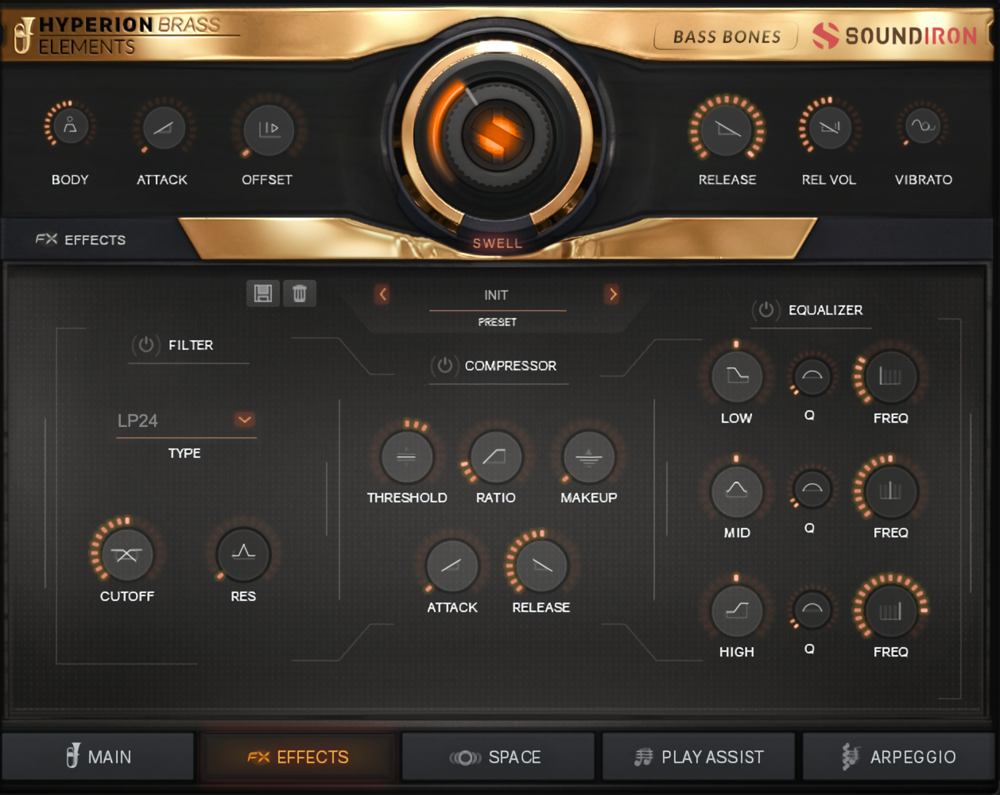Click the Body knob icon
Screen dimensions: 1000x795
click(x=70, y=127)
